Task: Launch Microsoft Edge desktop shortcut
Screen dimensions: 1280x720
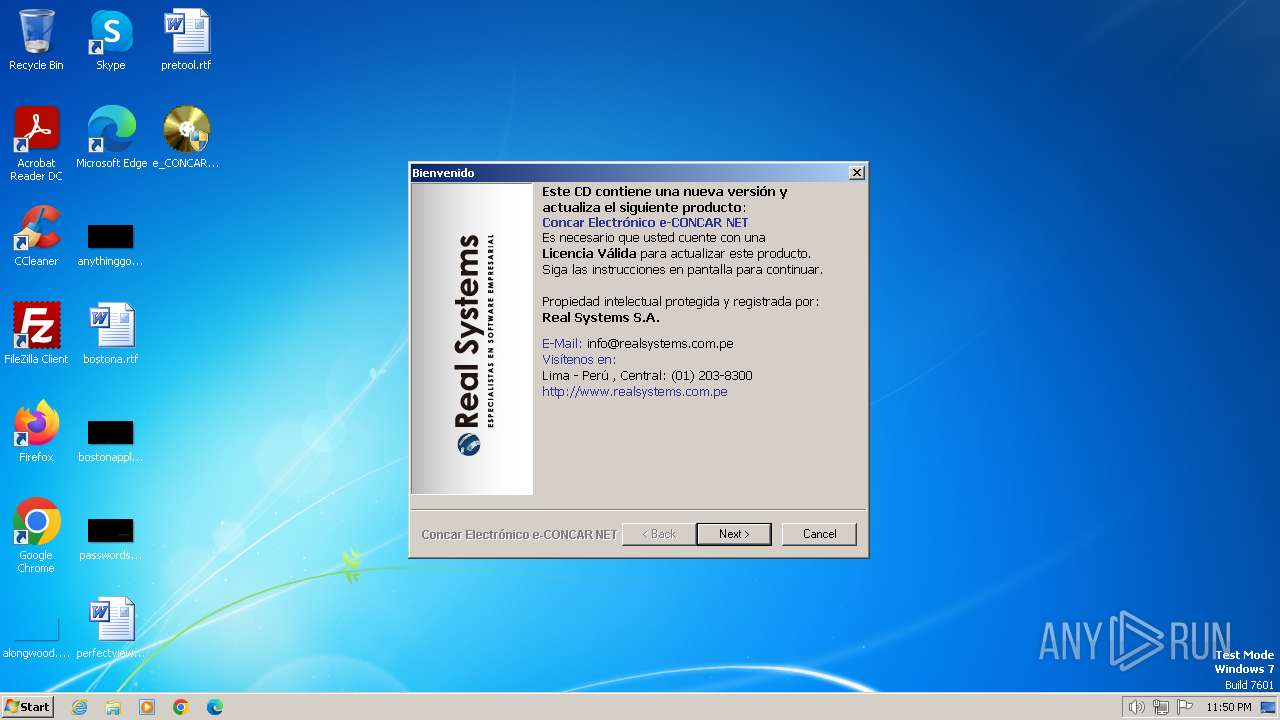Action: (111, 138)
